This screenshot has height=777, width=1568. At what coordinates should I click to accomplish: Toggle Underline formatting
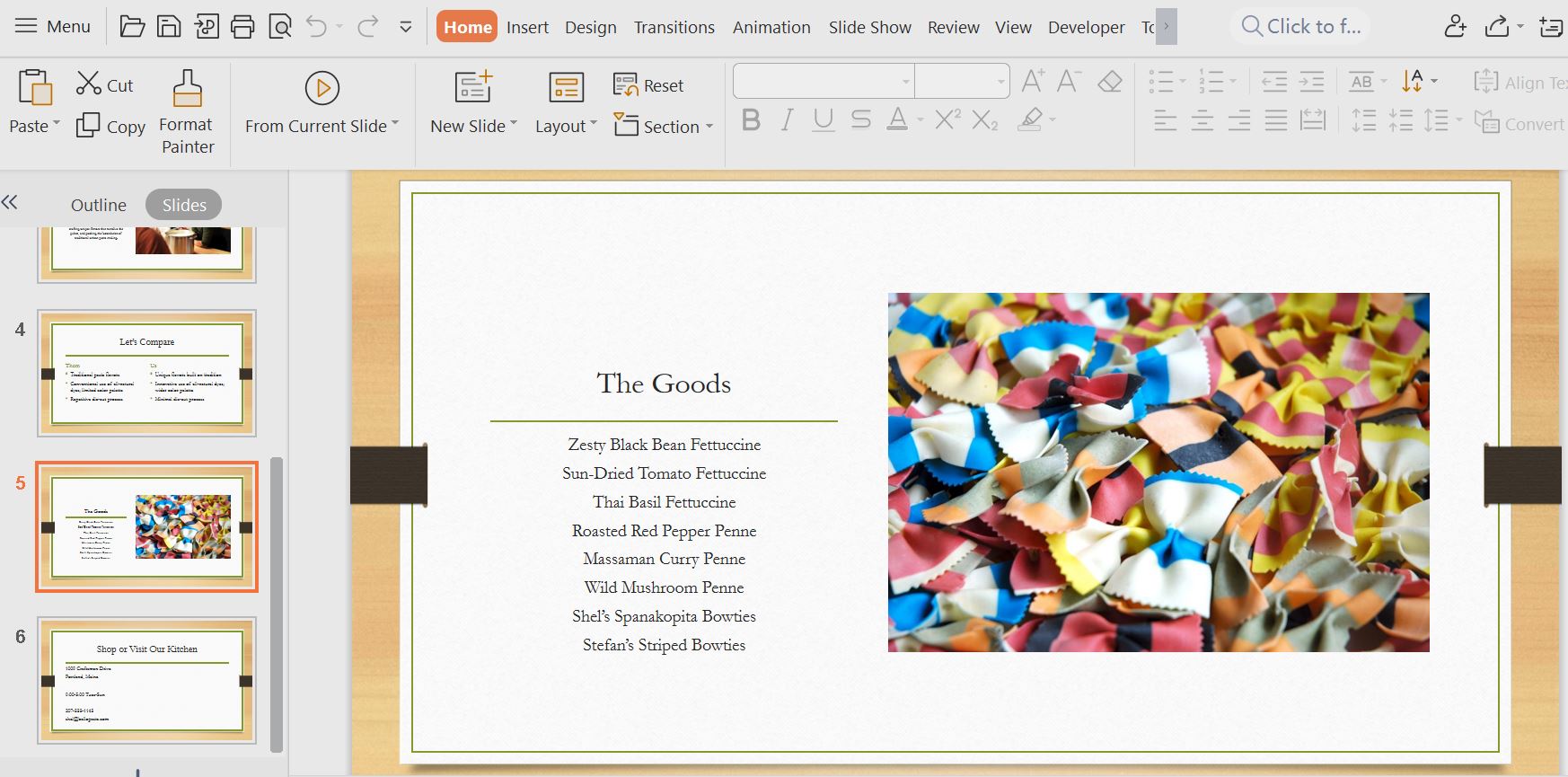pyautogui.click(x=823, y=119)
